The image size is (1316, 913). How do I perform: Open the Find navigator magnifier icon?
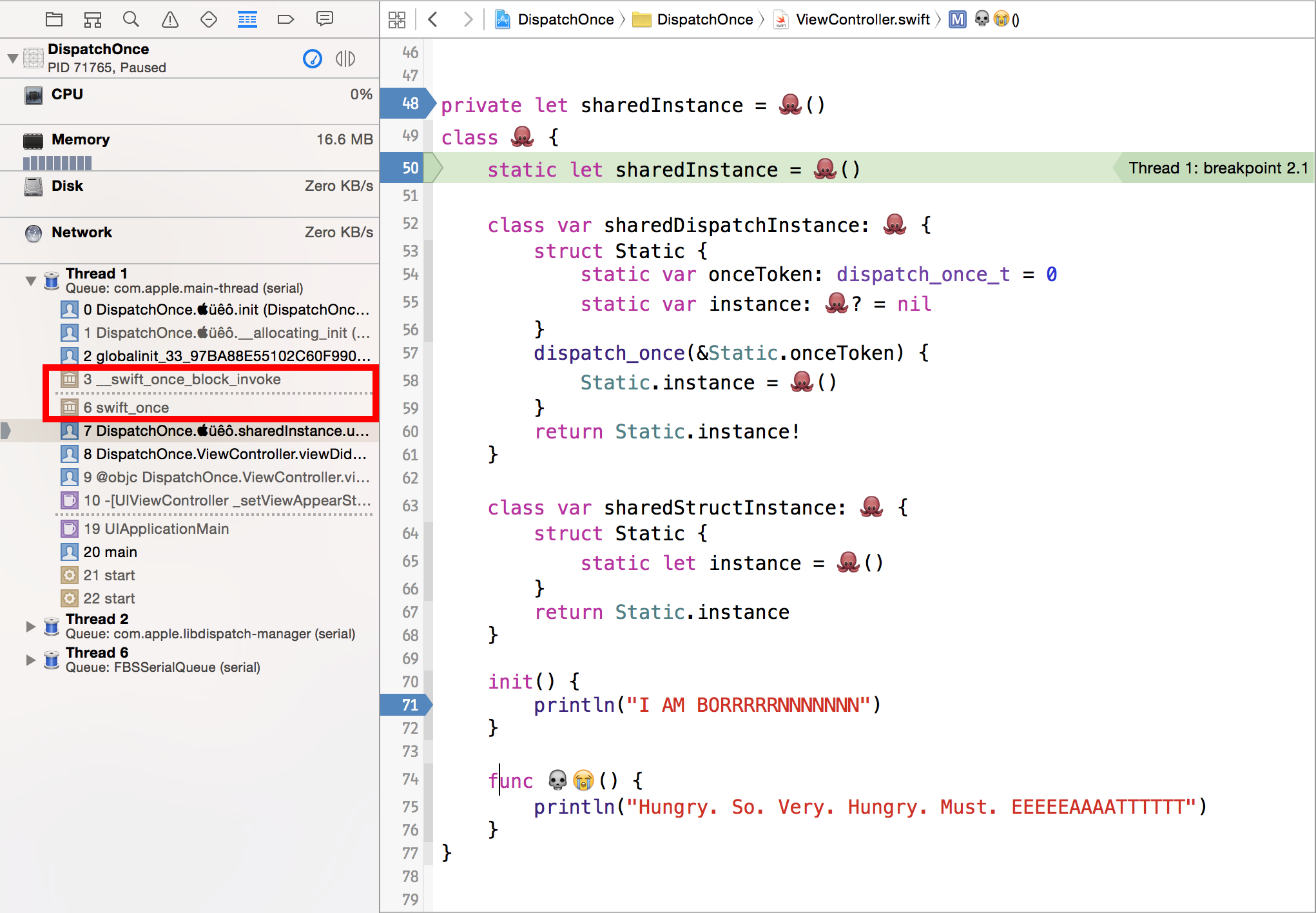click(131, 19)
